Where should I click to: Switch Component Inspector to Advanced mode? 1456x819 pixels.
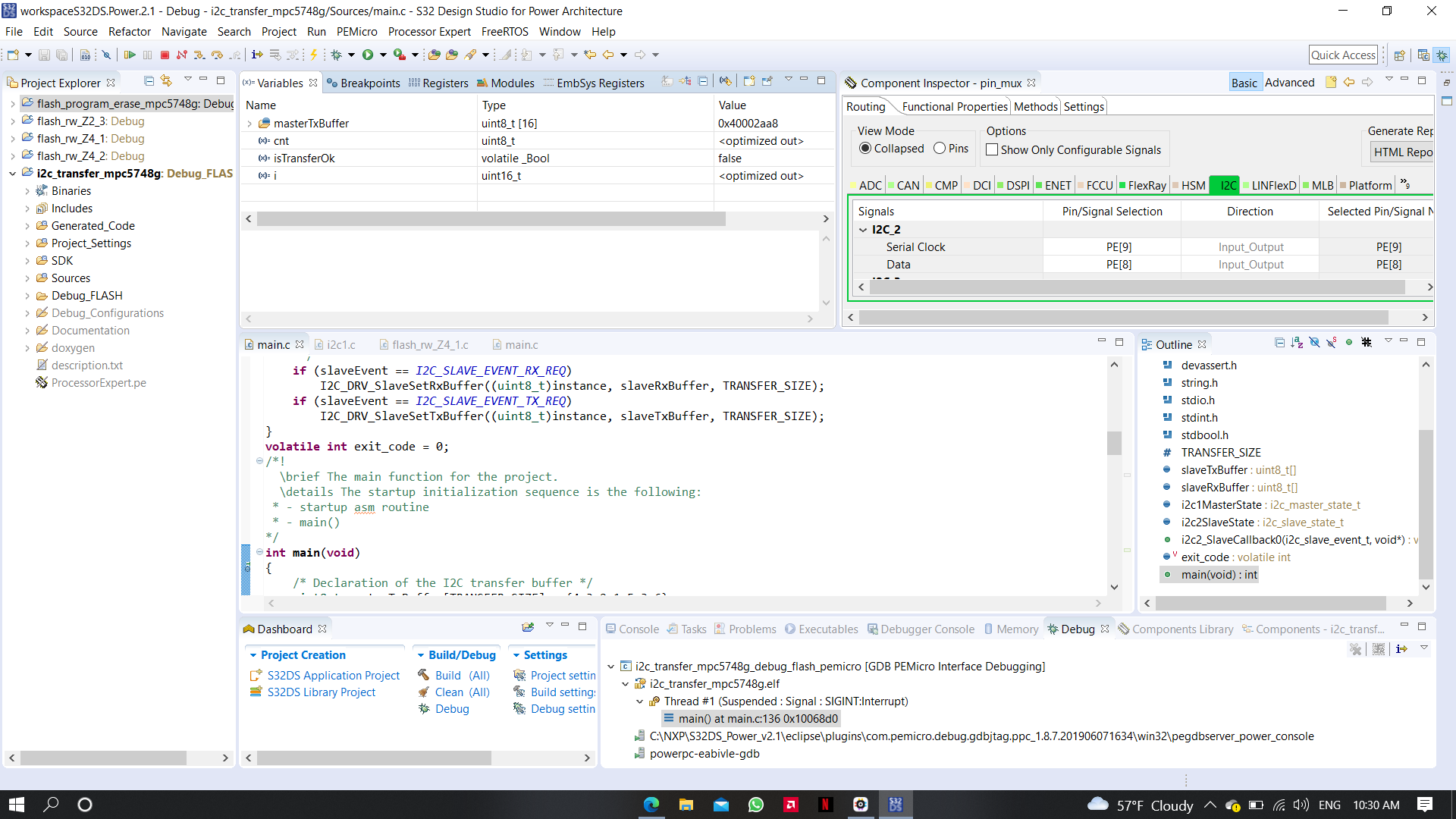point(1289,82)
